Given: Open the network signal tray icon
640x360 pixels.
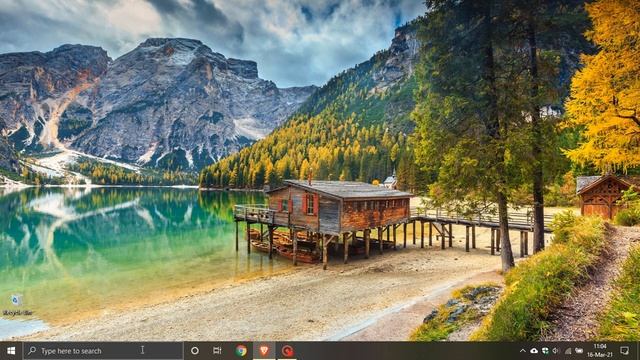Looking at the screenshot, I should coord(568,351).
